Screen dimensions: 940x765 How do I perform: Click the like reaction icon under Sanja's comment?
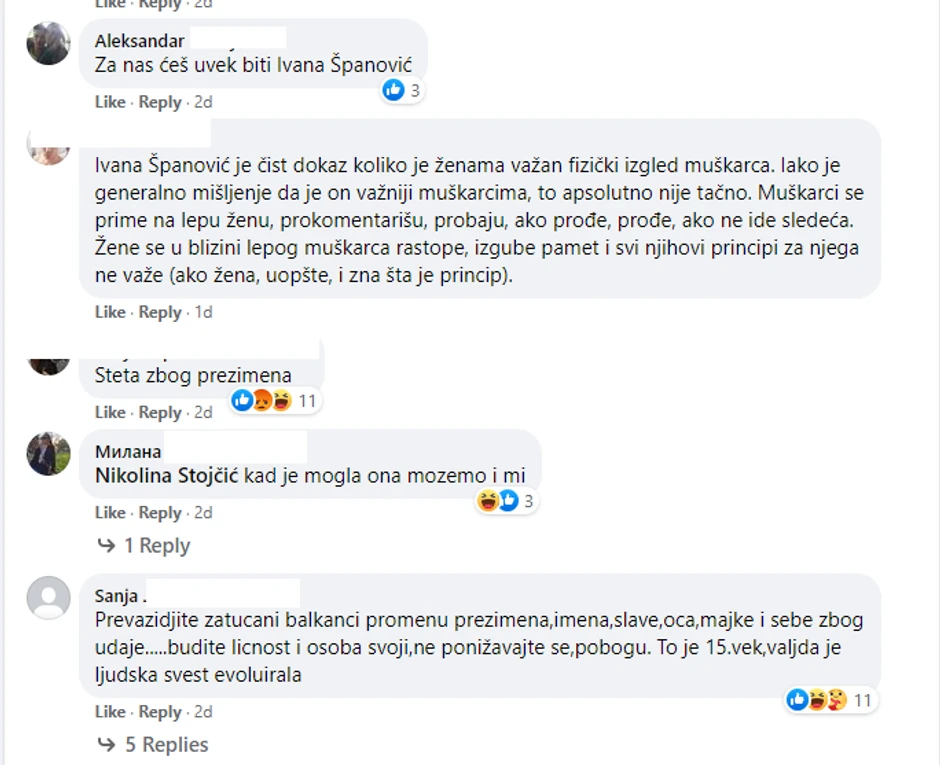coord(797,700)
